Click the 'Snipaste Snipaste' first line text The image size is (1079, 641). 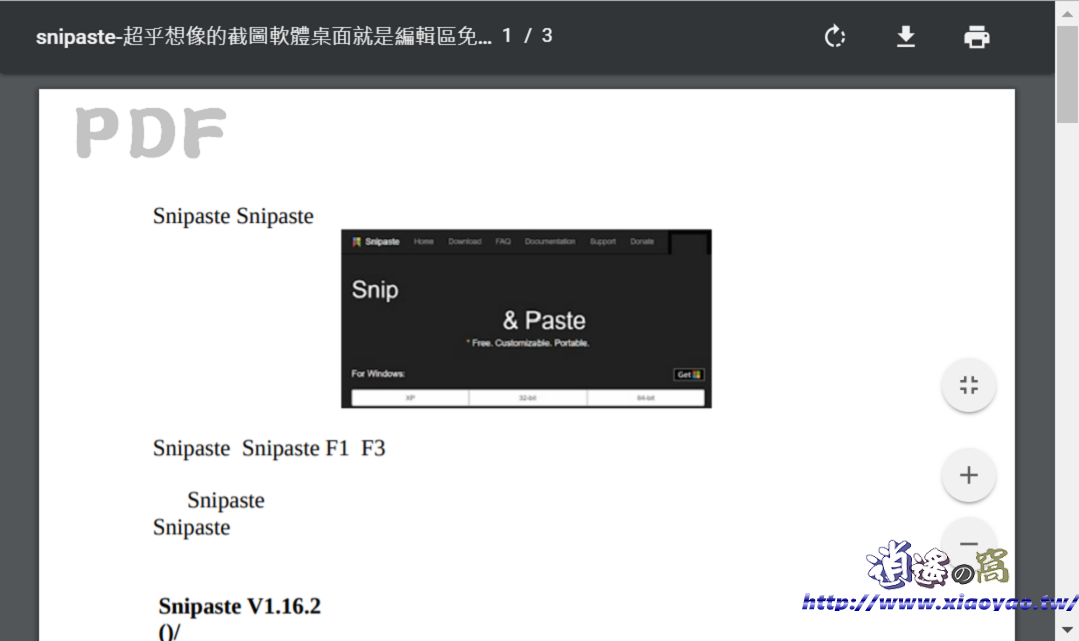click(x=233, y=216)
